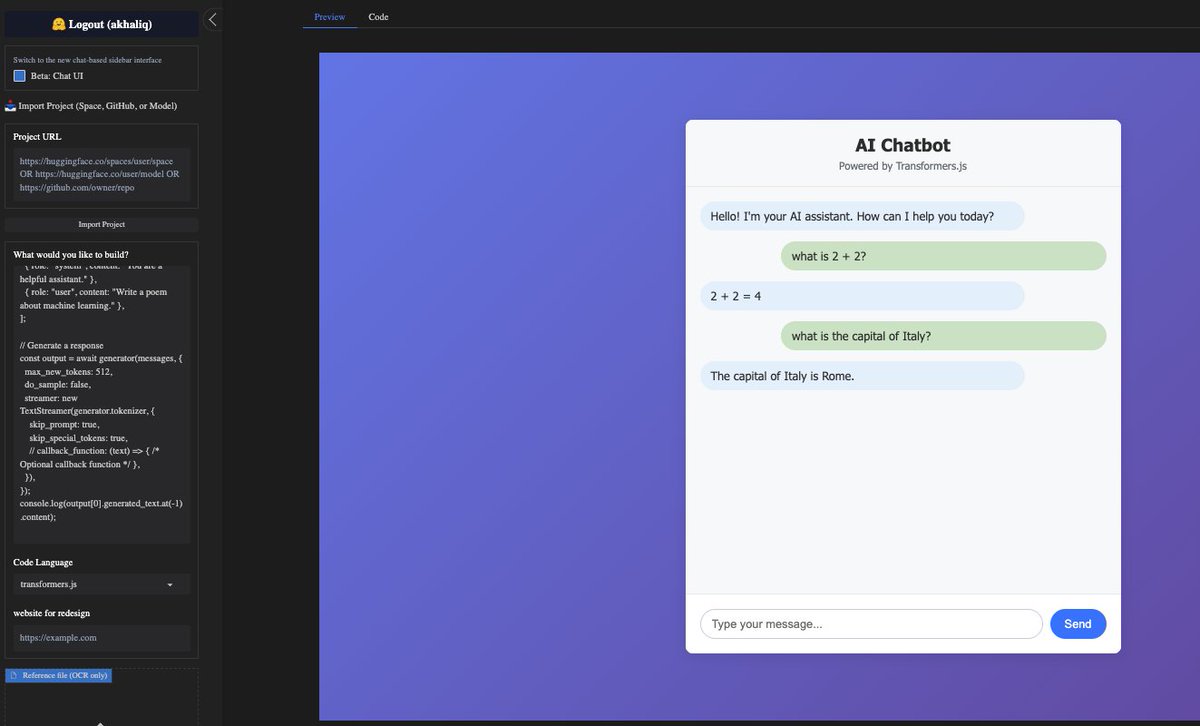Click the AI Chatbot heading
Screen dimensions: 1200x726
pyautogui.click(x=903, y=145)
